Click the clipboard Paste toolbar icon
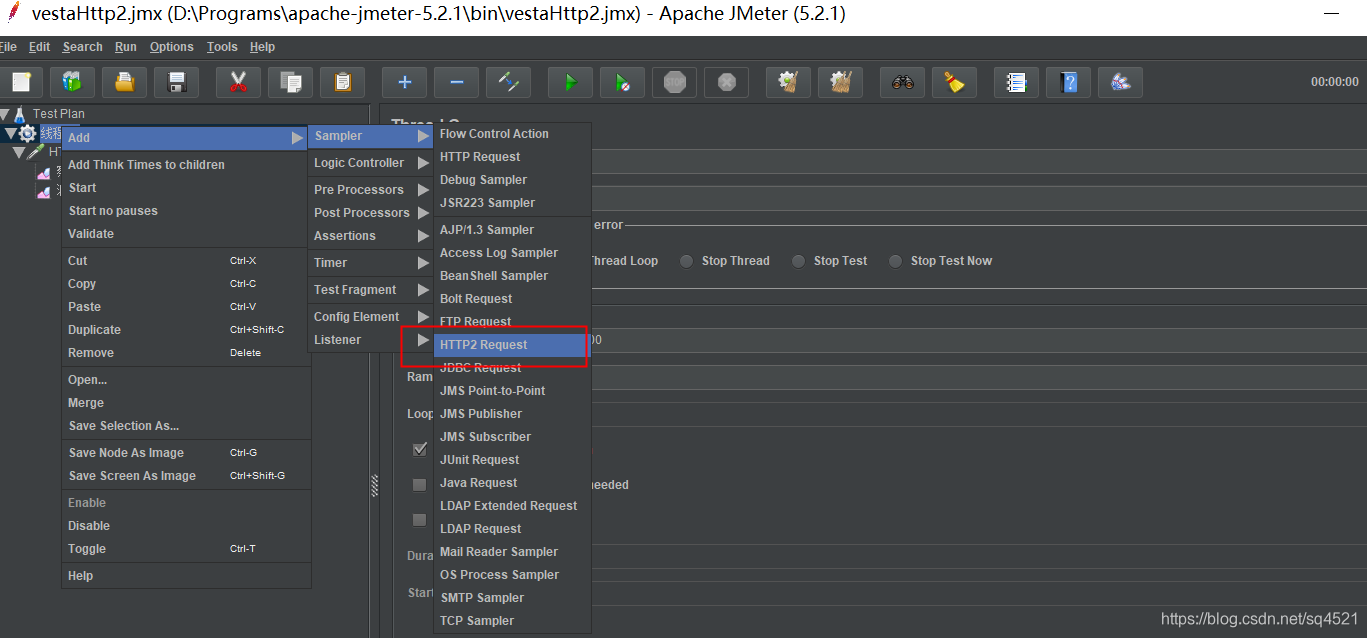Screen dimensions: 1367x638 click(342, 82)
